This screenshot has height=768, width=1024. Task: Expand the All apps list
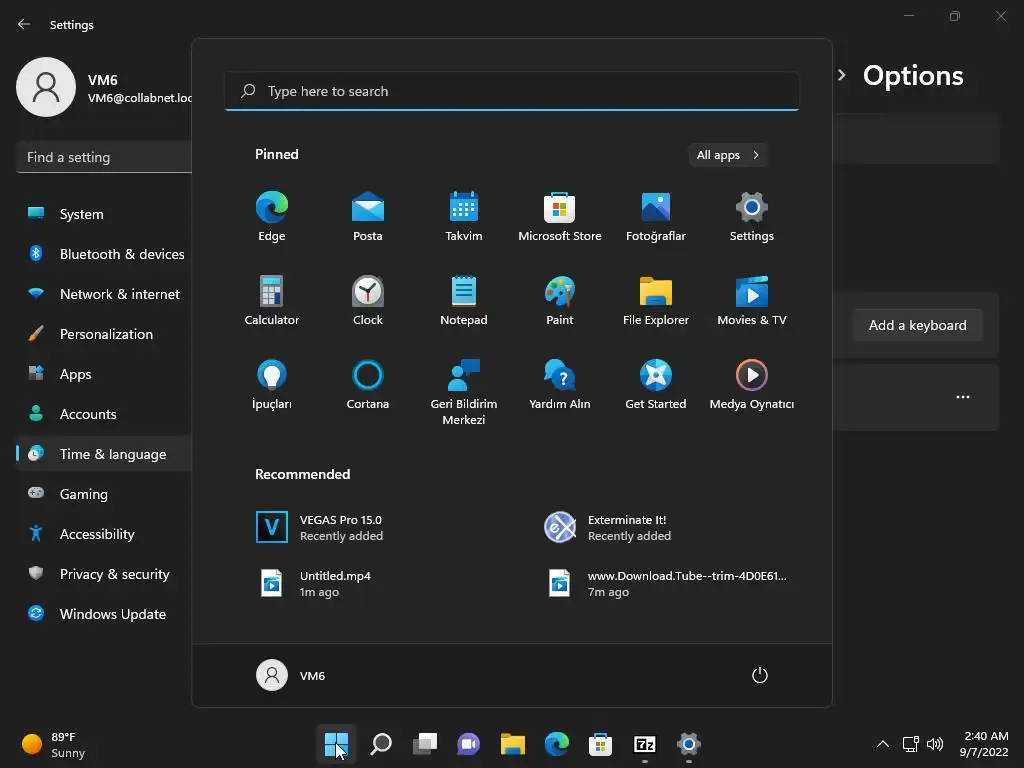tap(728, 155)
